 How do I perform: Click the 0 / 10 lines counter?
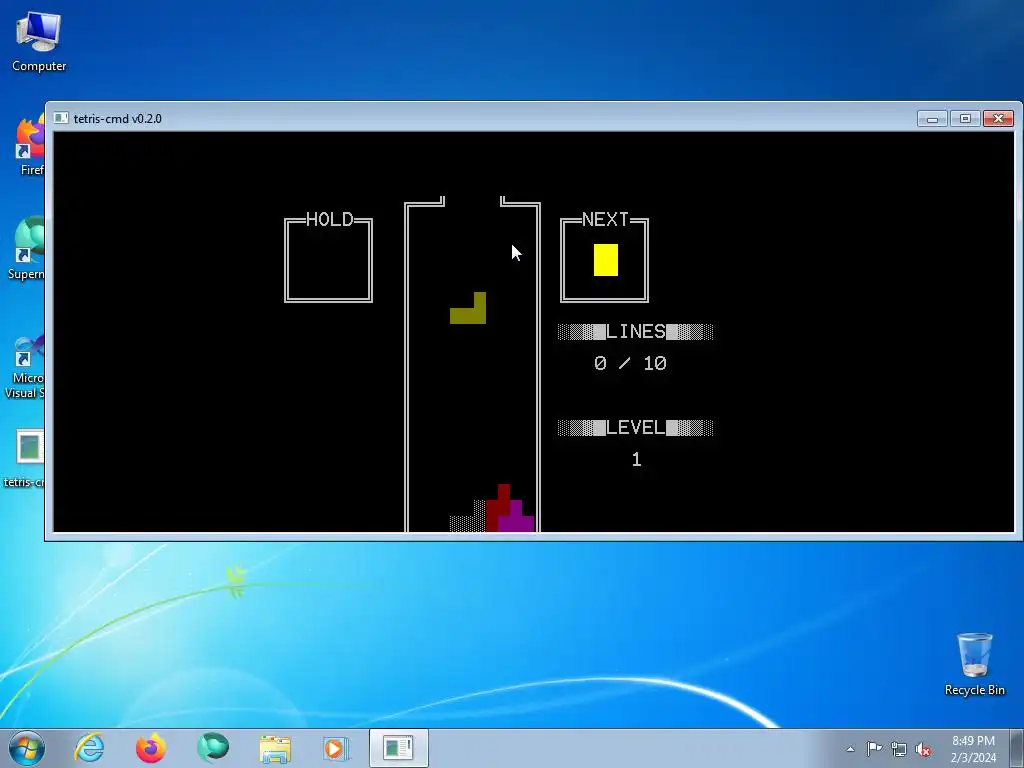(x=630, y=363)
